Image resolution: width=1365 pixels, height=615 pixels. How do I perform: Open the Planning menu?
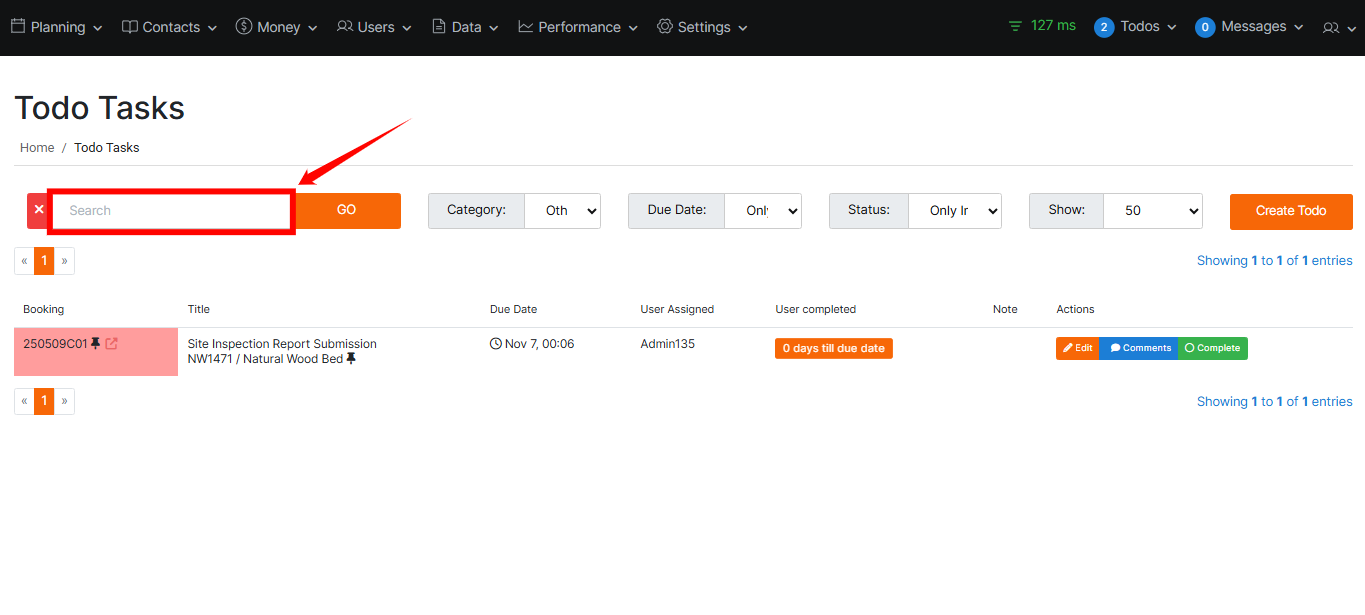point(57,27)
